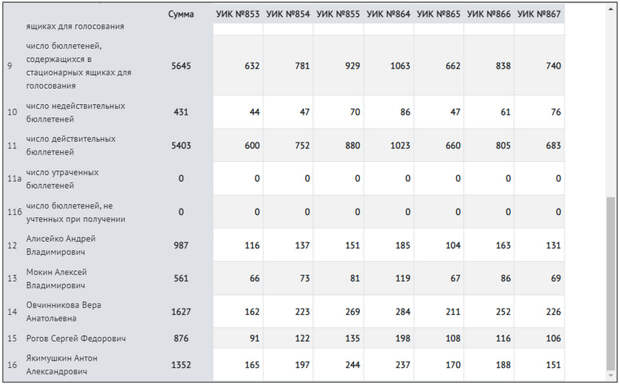Click the Сумма column header
The height and width of the screenshot is (385, 620).
181,14
